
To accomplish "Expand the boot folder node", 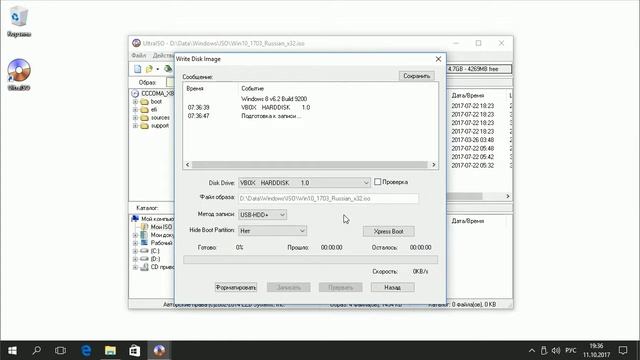I will 135,102.
